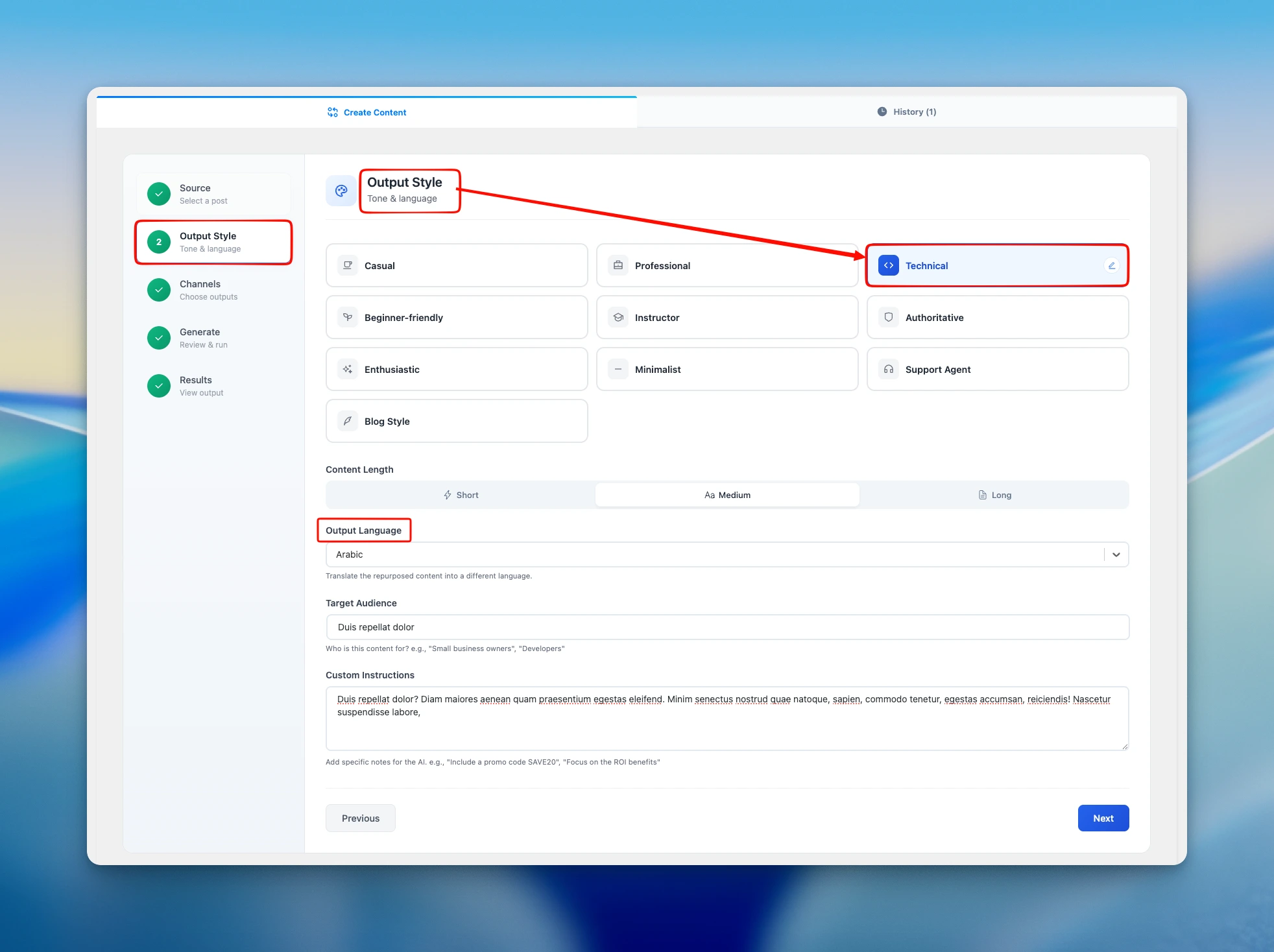Select Long content length

click(994, 495)
